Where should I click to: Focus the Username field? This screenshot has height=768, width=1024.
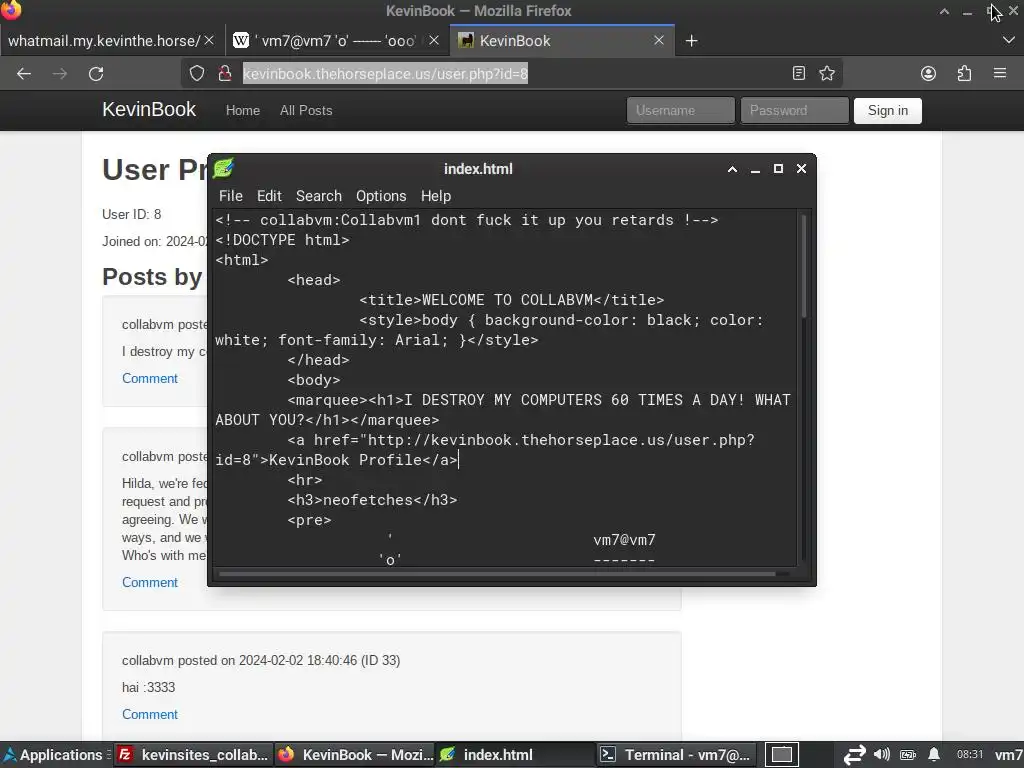coord(680,110)
